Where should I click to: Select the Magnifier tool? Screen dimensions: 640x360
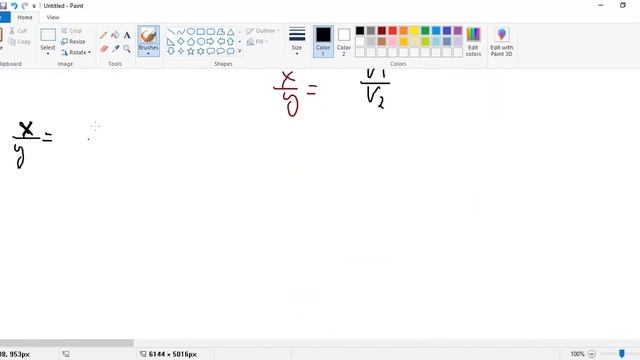point(127,49)
